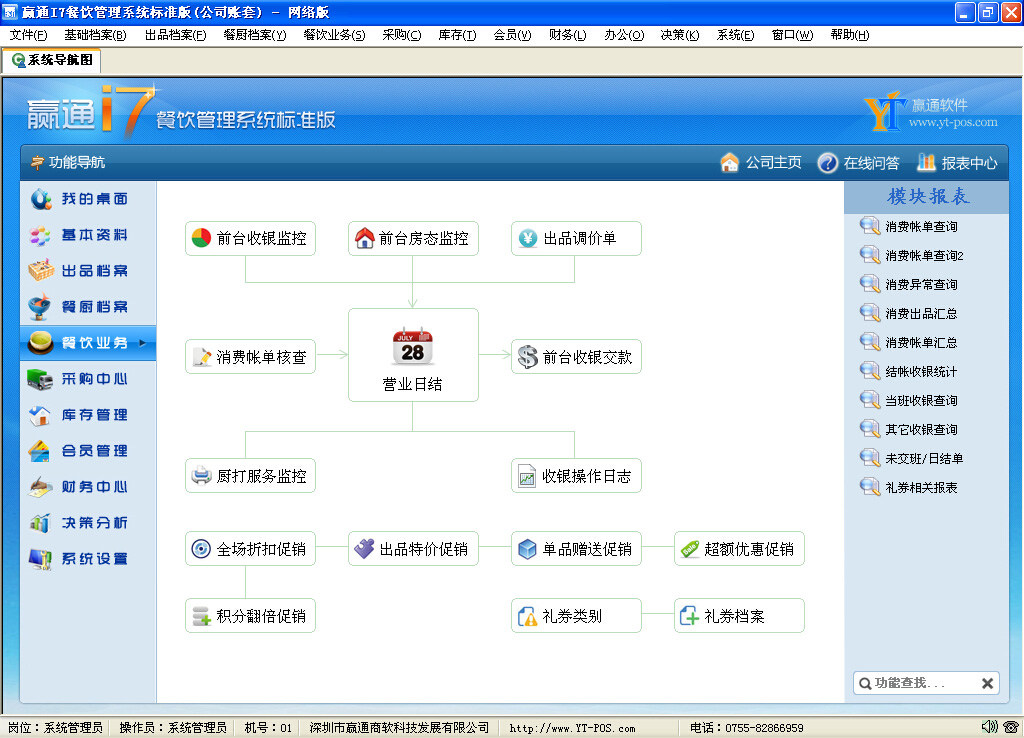The image size is (1024, 738).
Task: Open 会员(V) menu
Action: tap(512, 35)
